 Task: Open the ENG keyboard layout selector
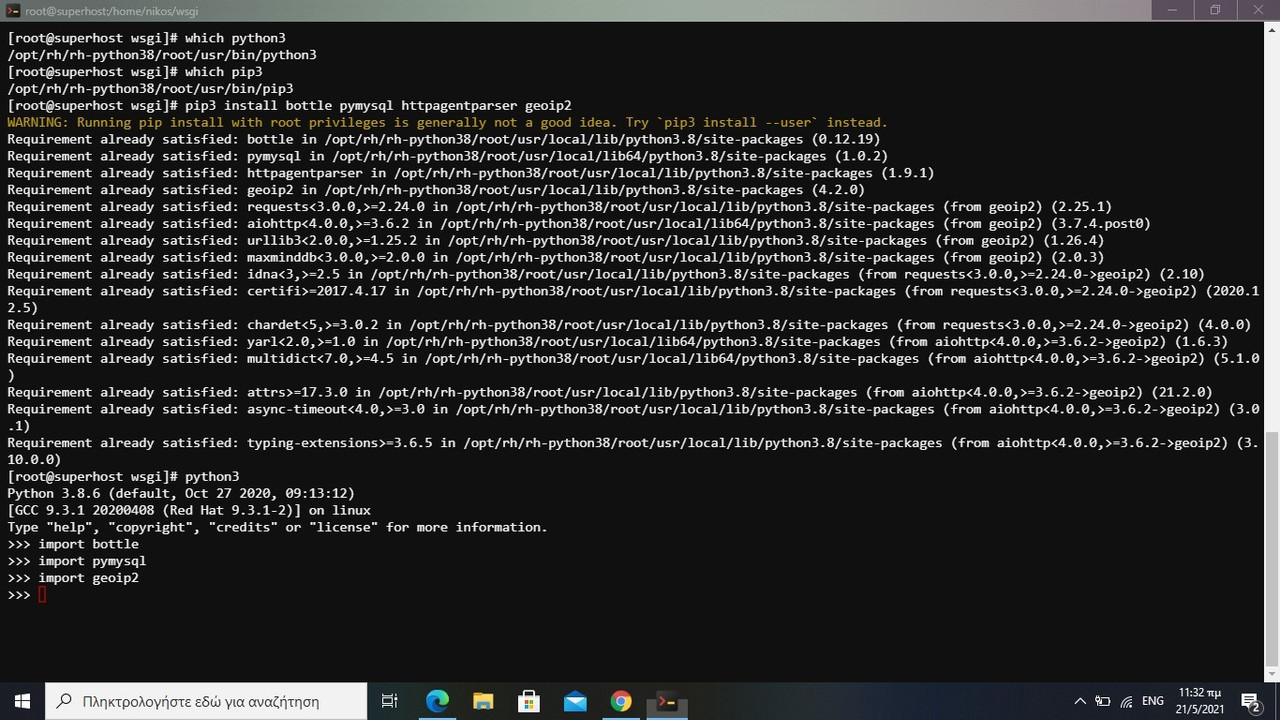(x=1152, y=701)
